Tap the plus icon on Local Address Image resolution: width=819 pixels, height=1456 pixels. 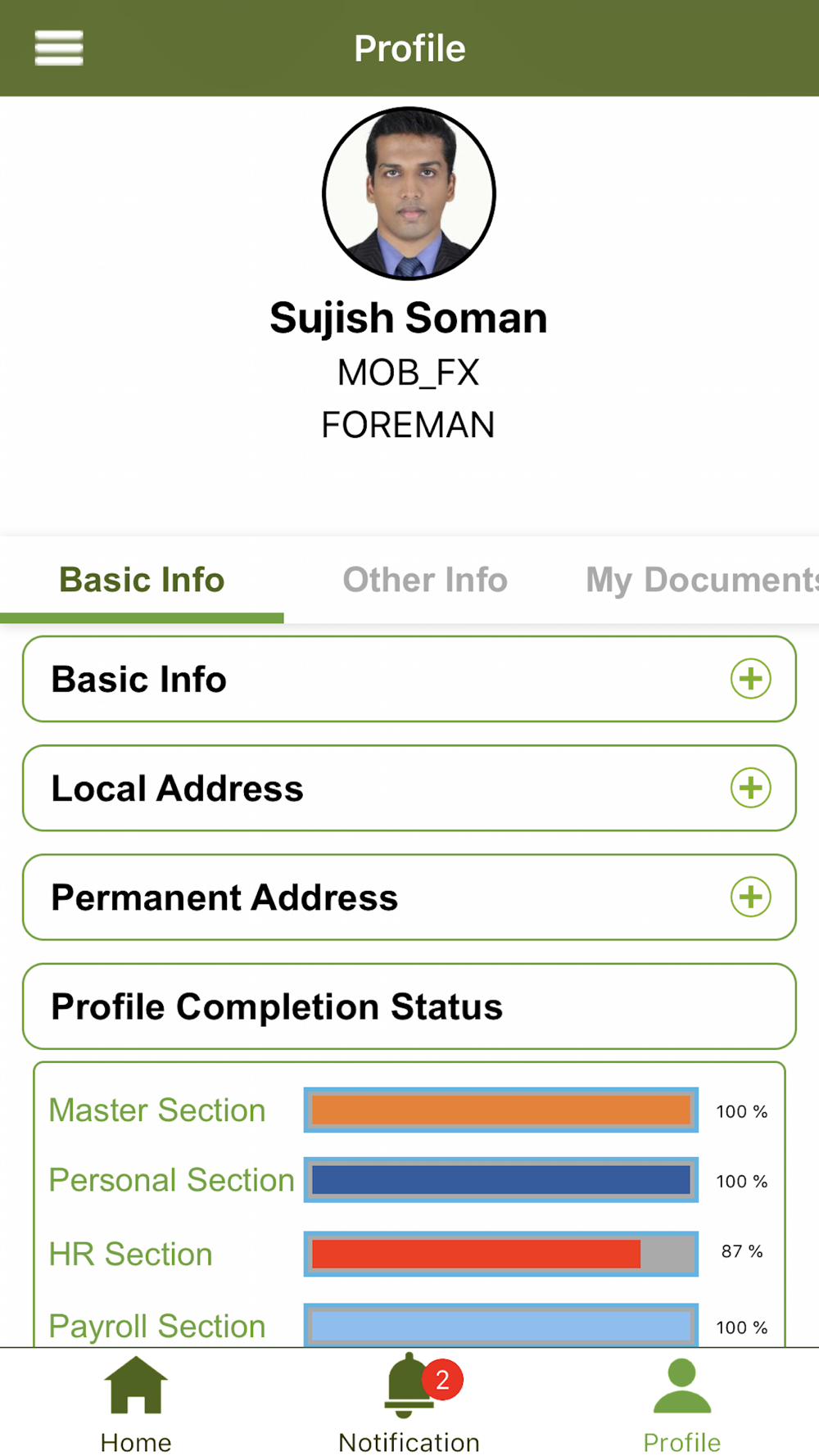point(750,788)
